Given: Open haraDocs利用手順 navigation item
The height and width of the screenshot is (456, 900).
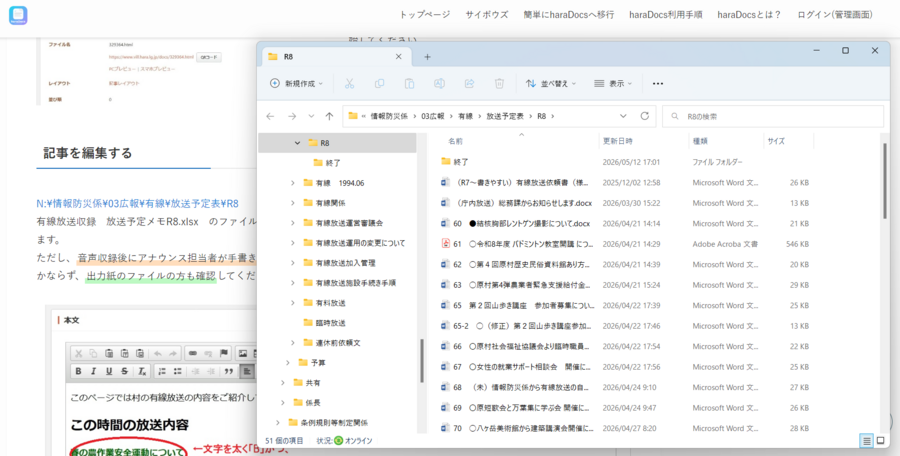Looking at the screenshot, I should (x=666, y=15).
